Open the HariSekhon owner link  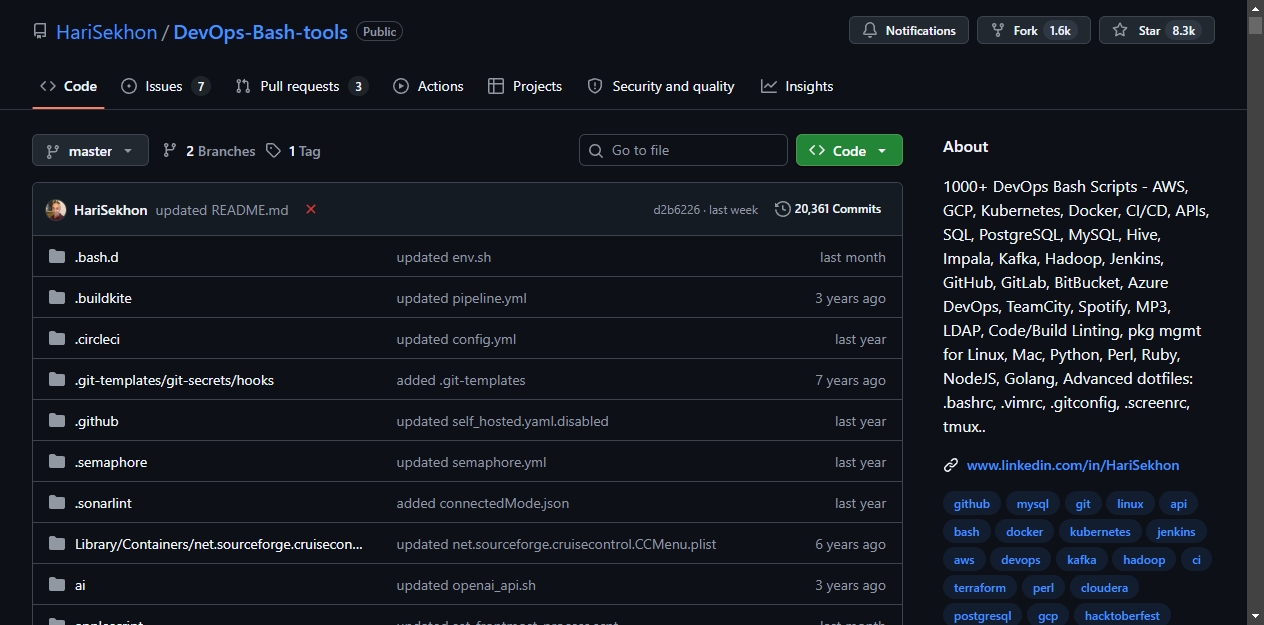coord(107,32)
